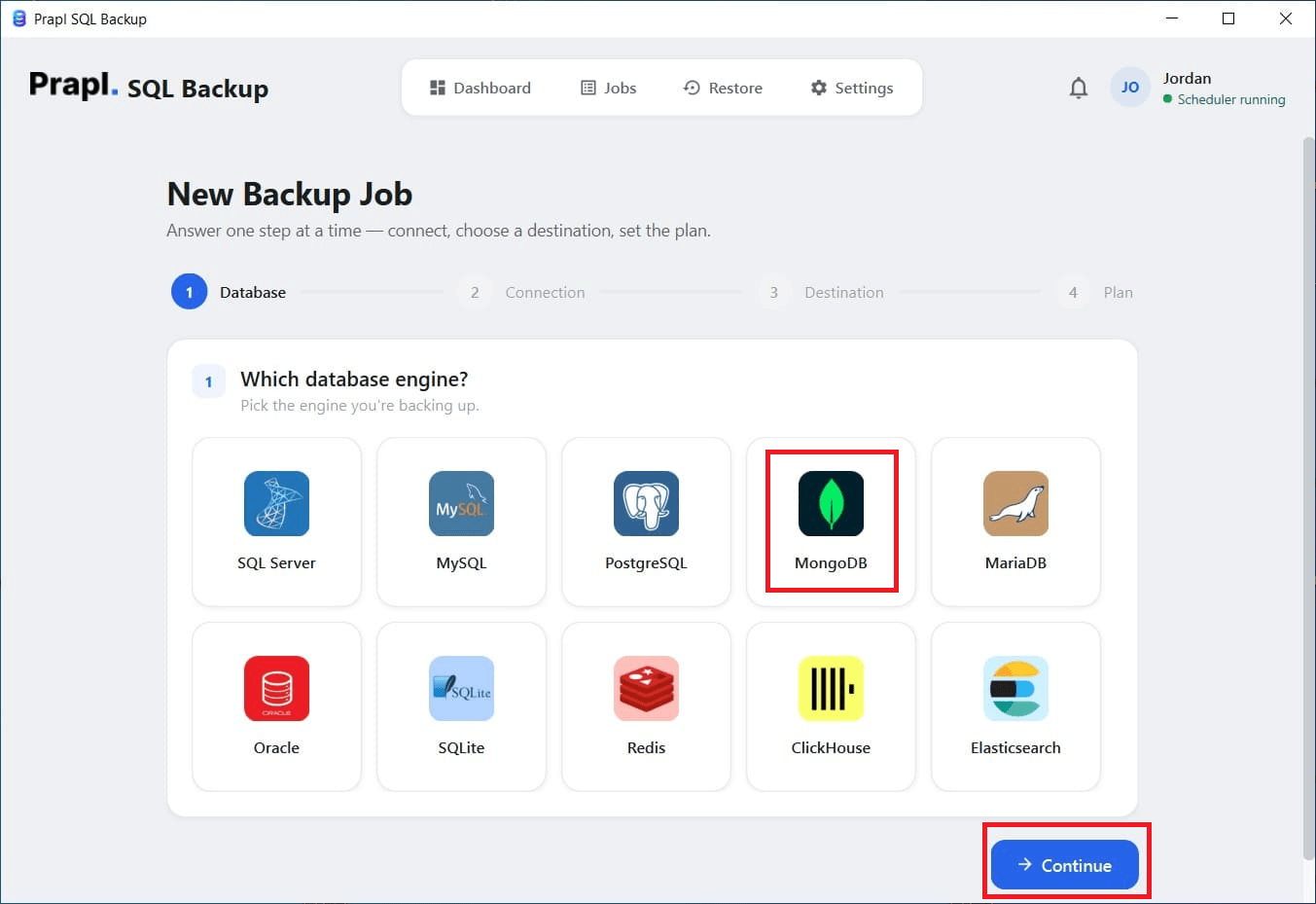The height and width of the screenshot is (904, 1316).
Task: Select the MongoDB leaf icon
Action: pos(831,503)
